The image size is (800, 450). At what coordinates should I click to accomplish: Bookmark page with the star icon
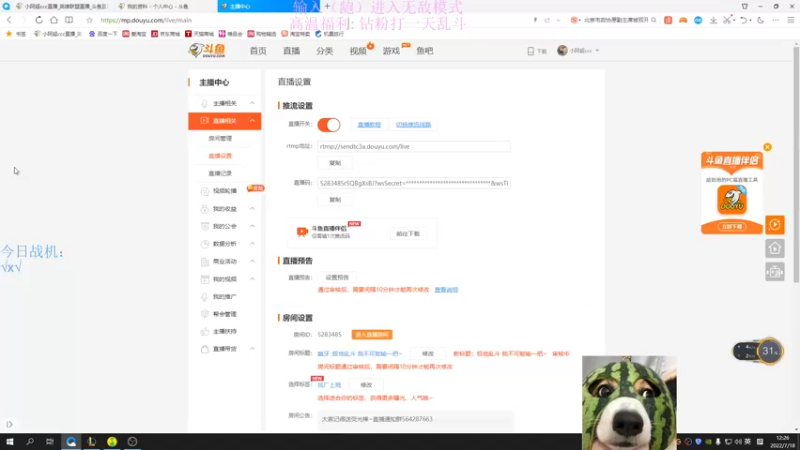coord(89,20)
